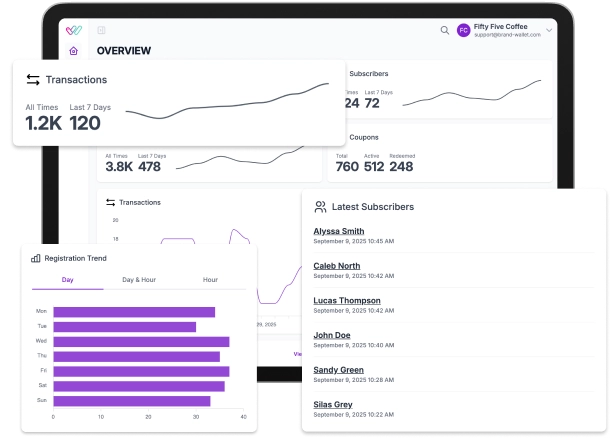Screen dimensions: 616x441
Task: Click the search magnifier icon
Action: (x=445, y=30)
